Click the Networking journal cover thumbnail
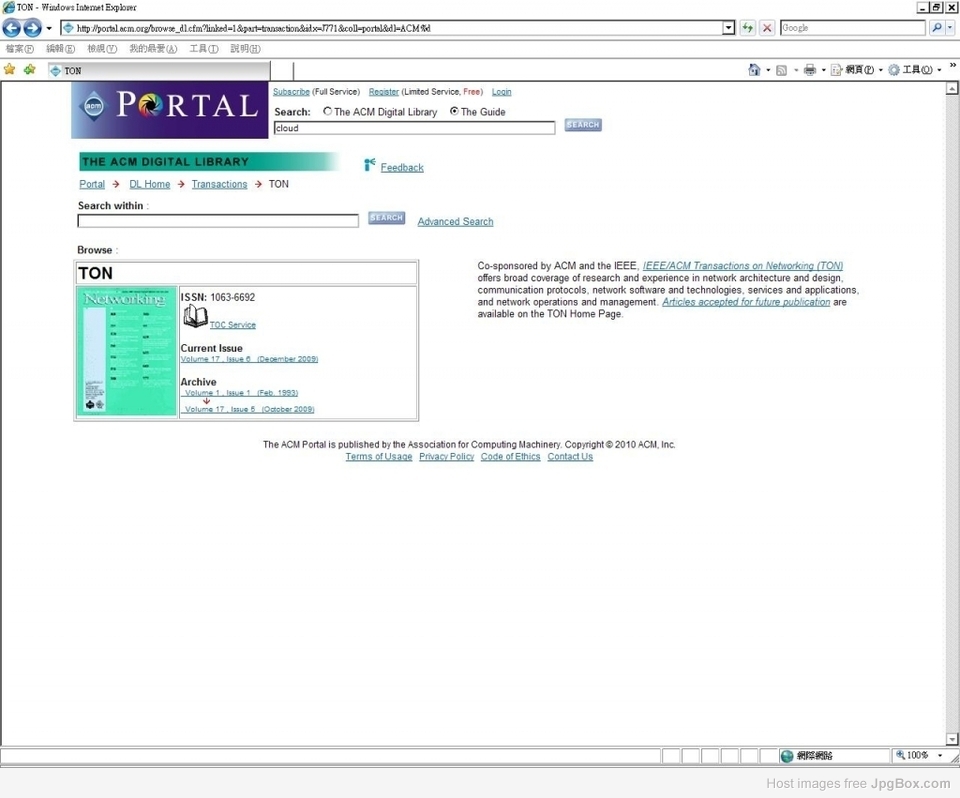Viewport: 960px width, 798px height. pos(127,352)
